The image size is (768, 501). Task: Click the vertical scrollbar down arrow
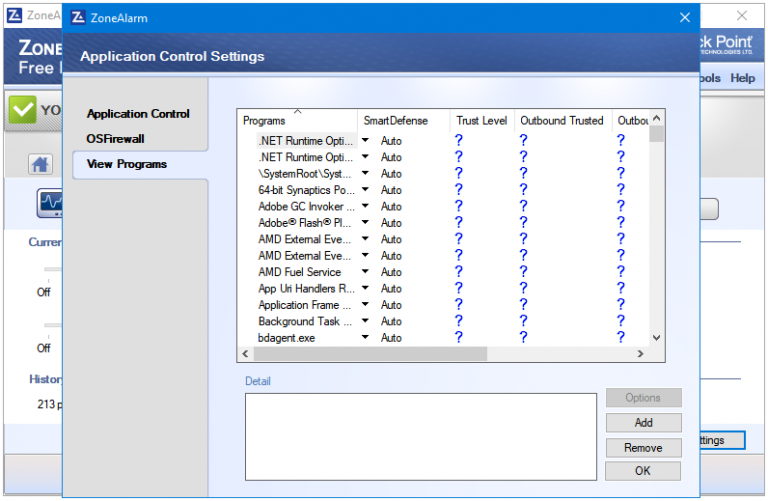(657, 337)
